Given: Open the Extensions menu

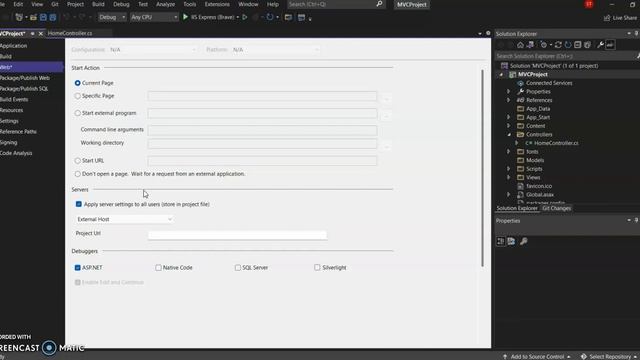Looking at the screenshot, I should pos(217,4).
